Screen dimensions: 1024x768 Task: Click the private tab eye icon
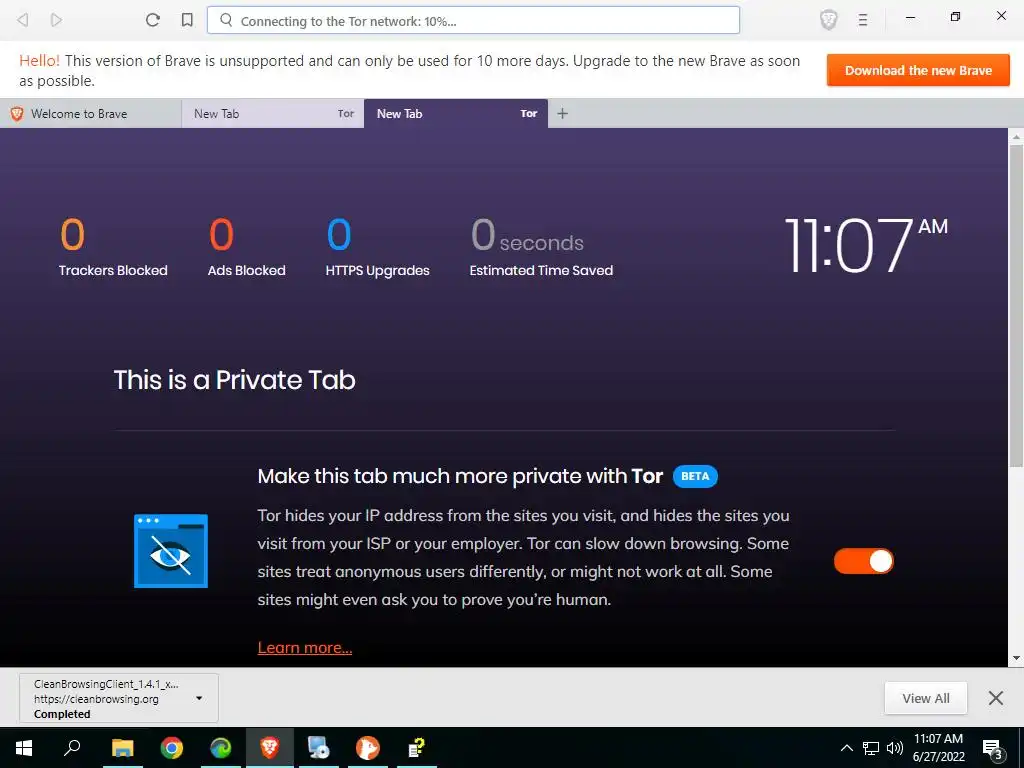(x=171, y=551)
